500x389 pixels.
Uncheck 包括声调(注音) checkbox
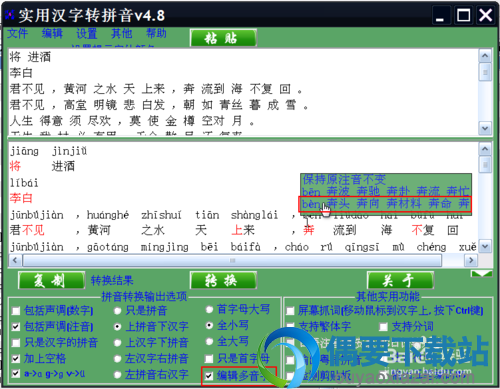point(16,327)
